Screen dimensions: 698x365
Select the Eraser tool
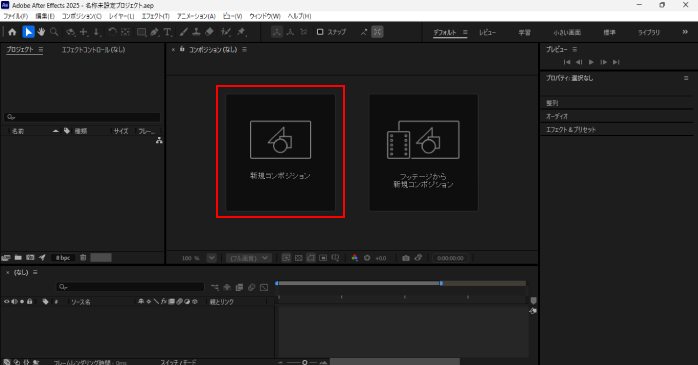pos(209,32)
